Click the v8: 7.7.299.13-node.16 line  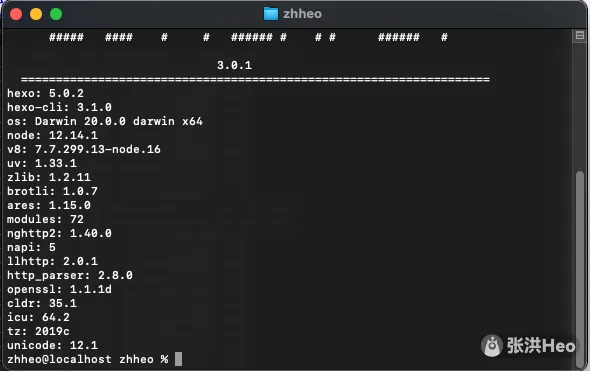pos(84,149)
